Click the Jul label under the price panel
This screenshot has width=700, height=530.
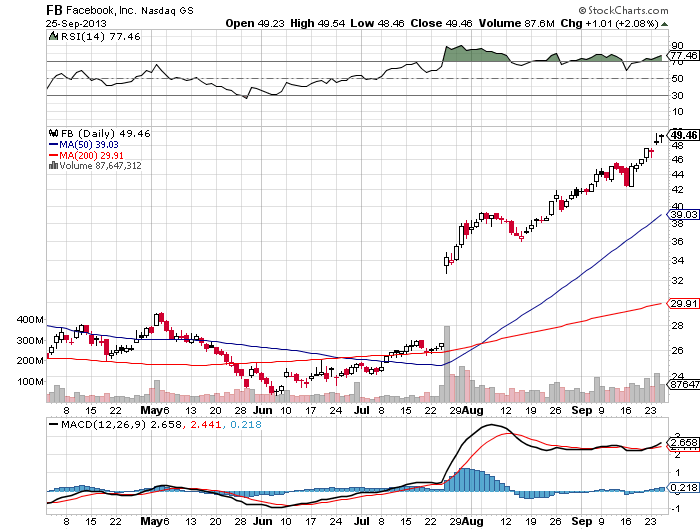362,410
